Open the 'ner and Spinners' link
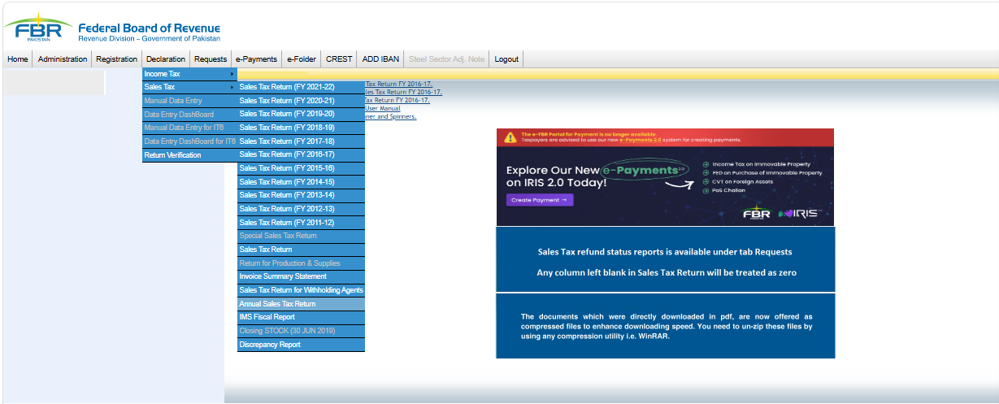999x404 pixels. (391, 117)
